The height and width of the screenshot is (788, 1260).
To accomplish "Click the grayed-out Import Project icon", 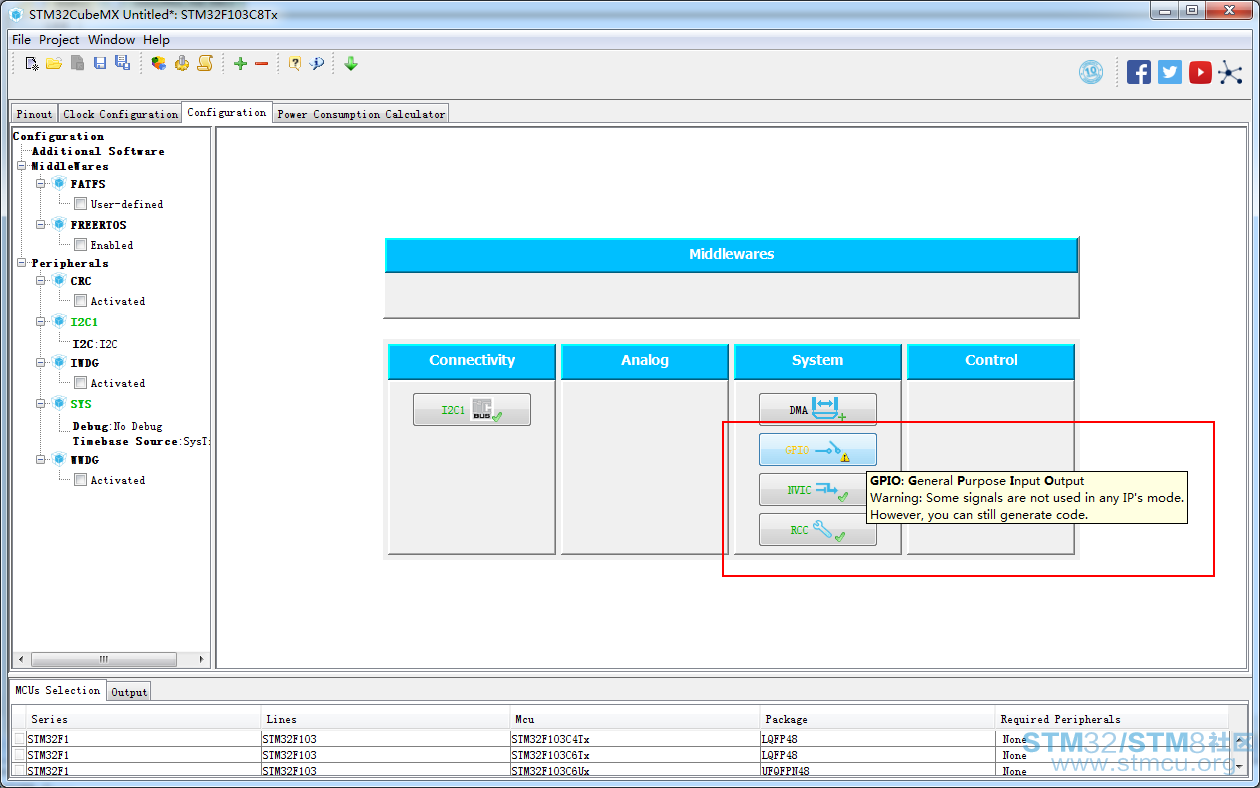I will point(77,64).
